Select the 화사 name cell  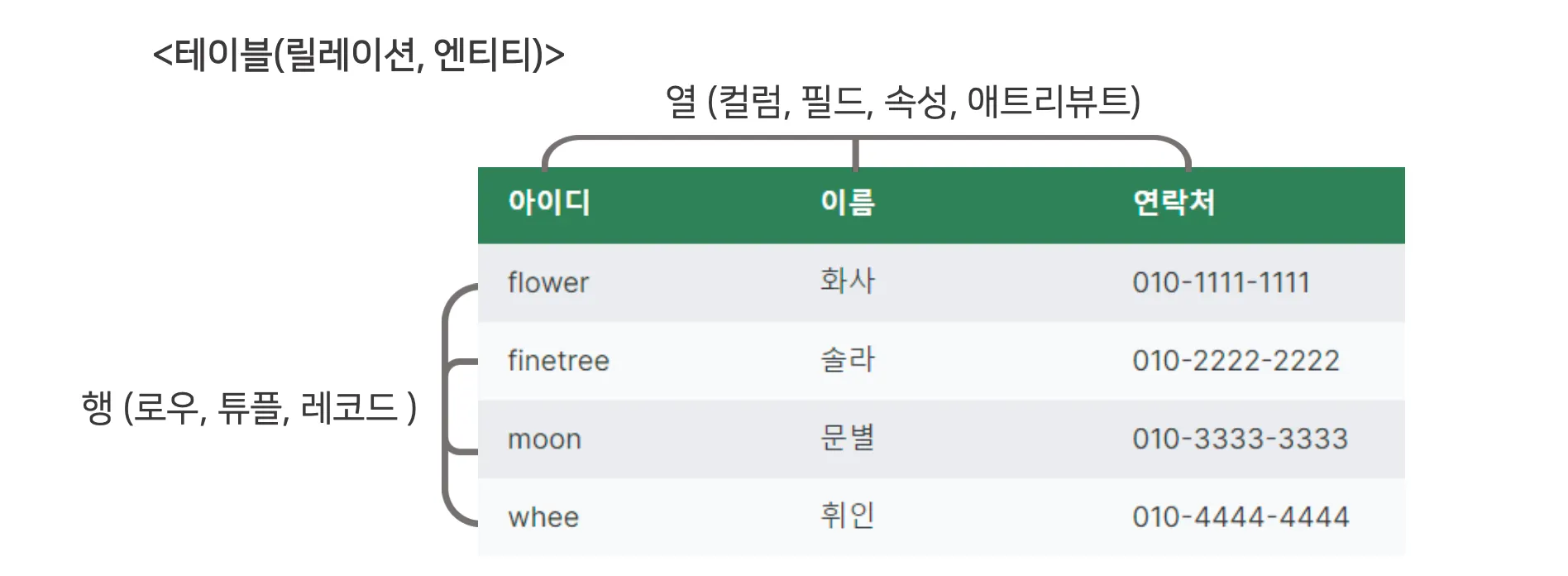pyautogui.click(x=848, y=281)
